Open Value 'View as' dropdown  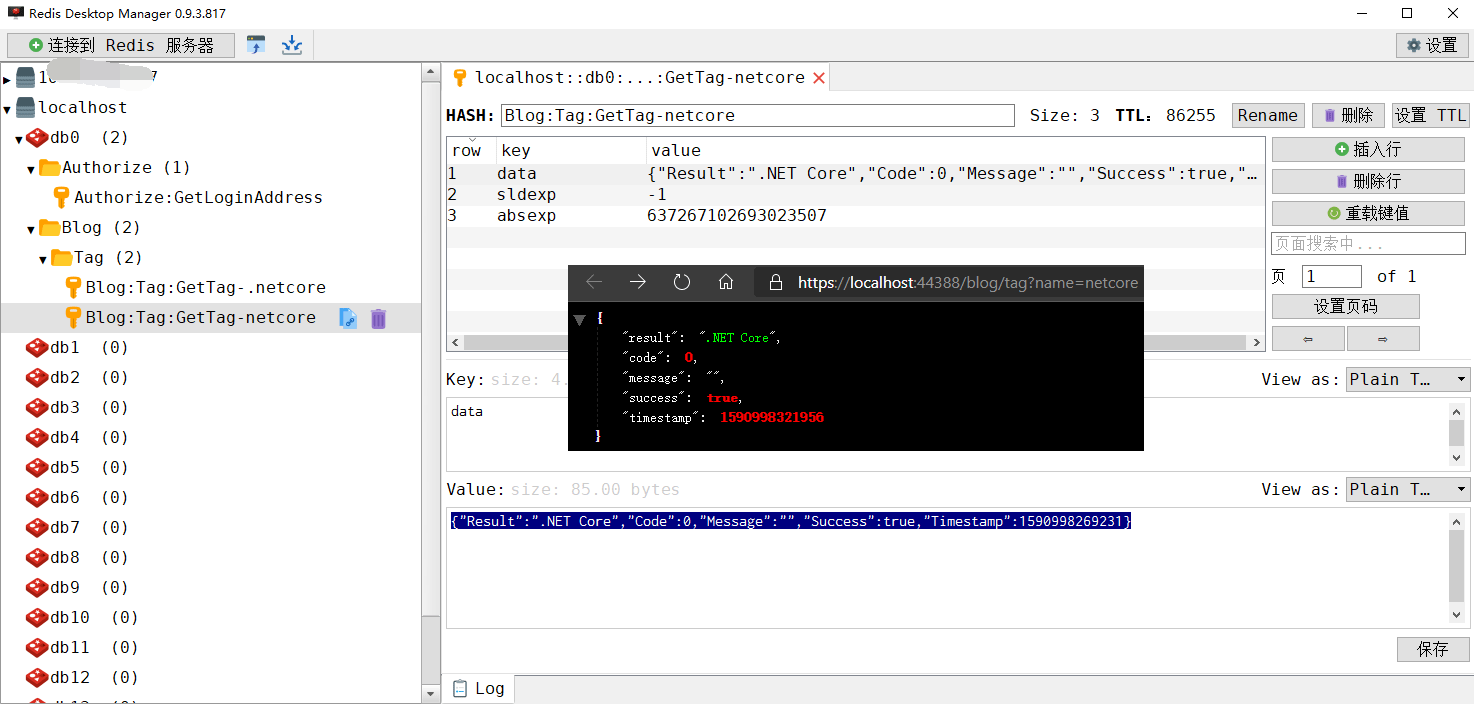point(1406,490)
